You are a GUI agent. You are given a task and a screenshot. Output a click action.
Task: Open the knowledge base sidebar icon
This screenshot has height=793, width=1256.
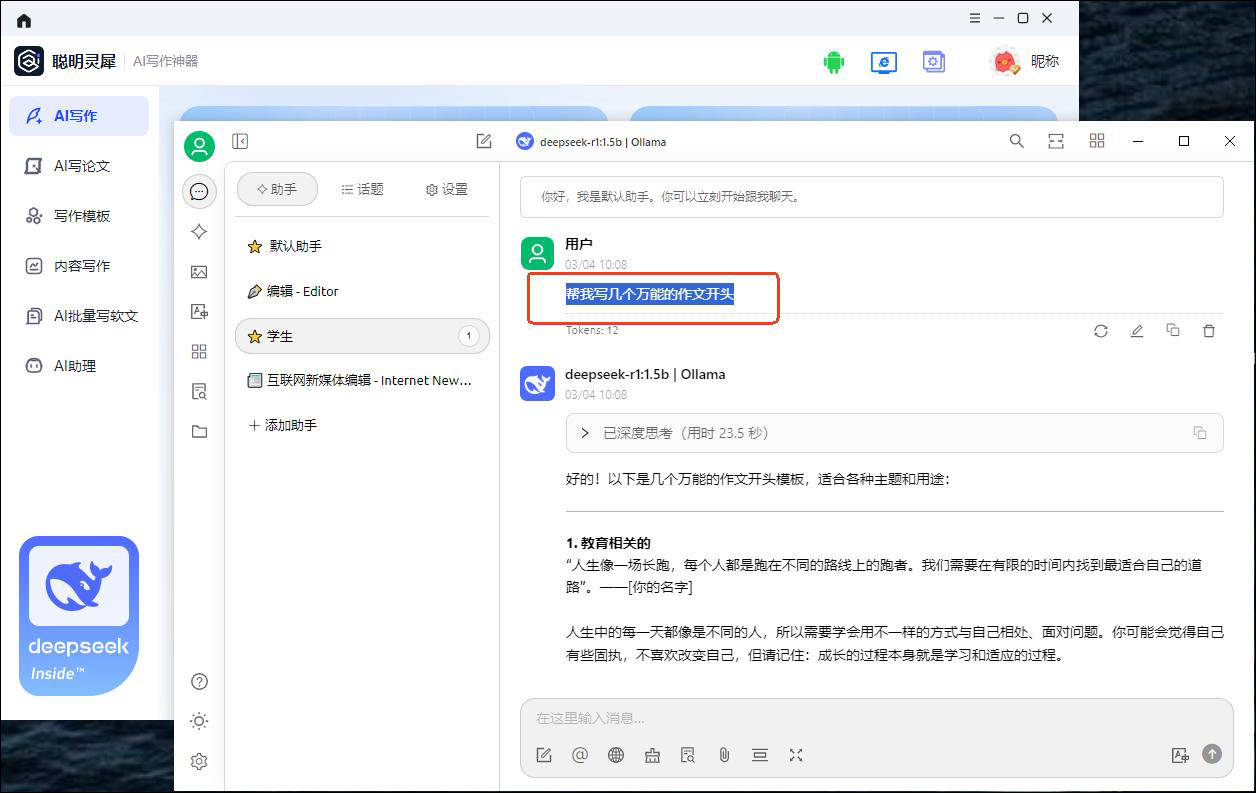tap(199, 392)
